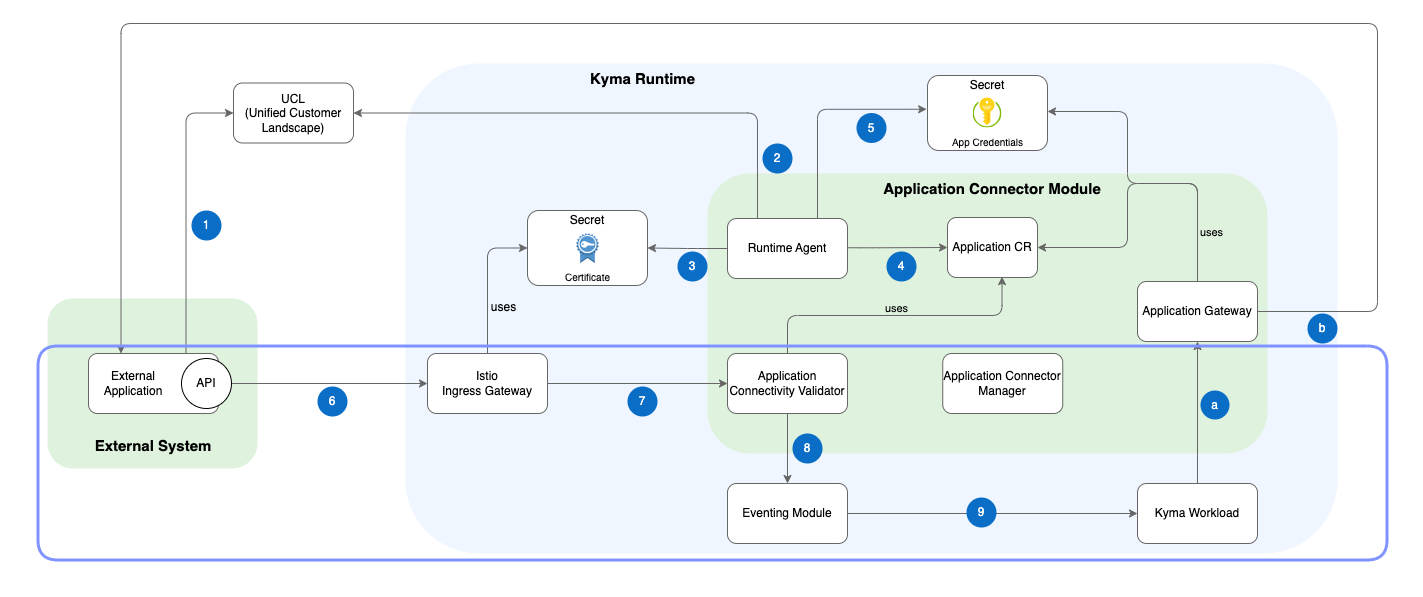Select the Eventing Module box
Image resolution: width=1423 pixels, height=597 pixels.
[x=787, y=513]
